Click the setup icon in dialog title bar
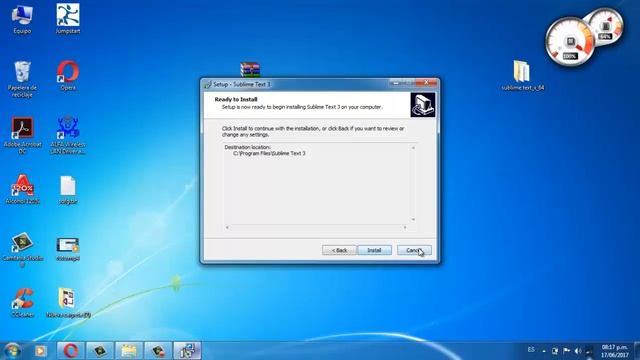 pyautogui.click(x=207, y=84)
